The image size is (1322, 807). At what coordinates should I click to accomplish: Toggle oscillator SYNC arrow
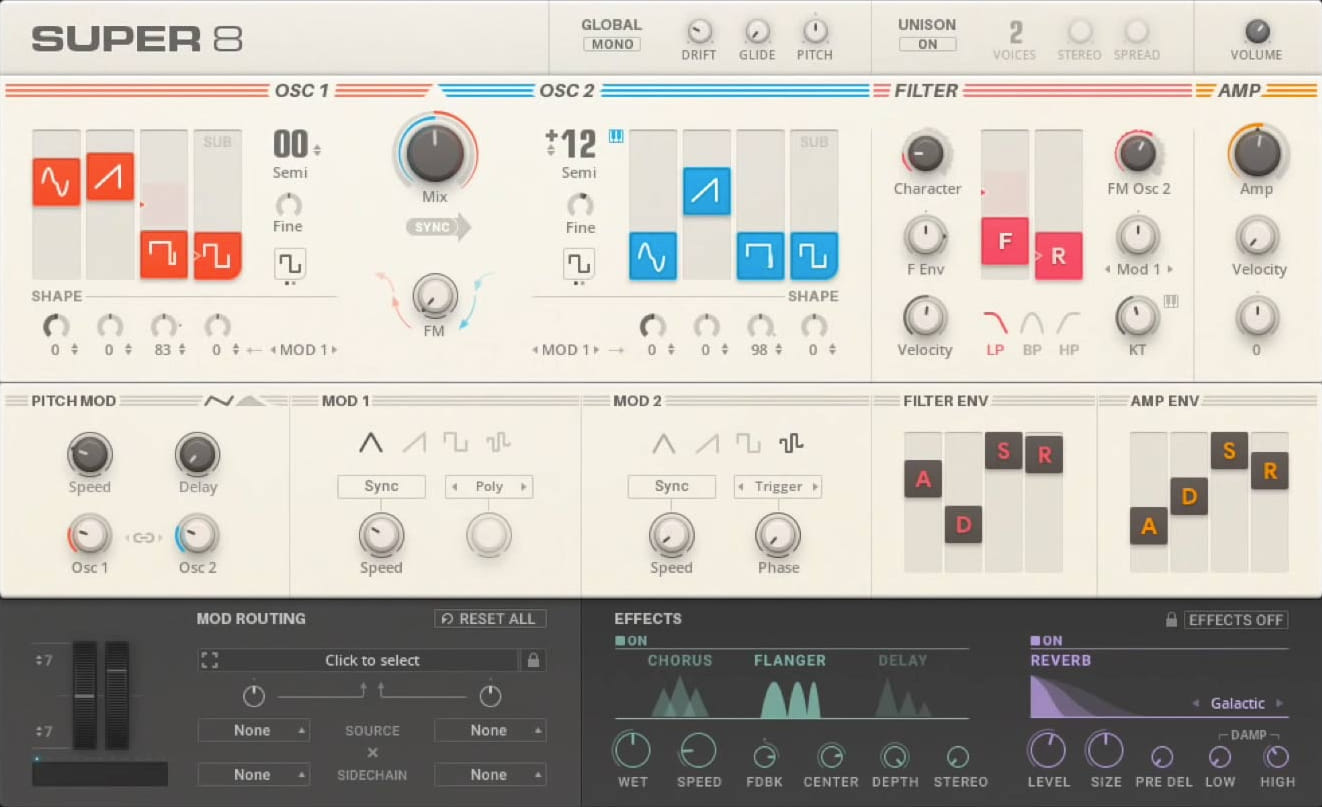coord(438,227)
